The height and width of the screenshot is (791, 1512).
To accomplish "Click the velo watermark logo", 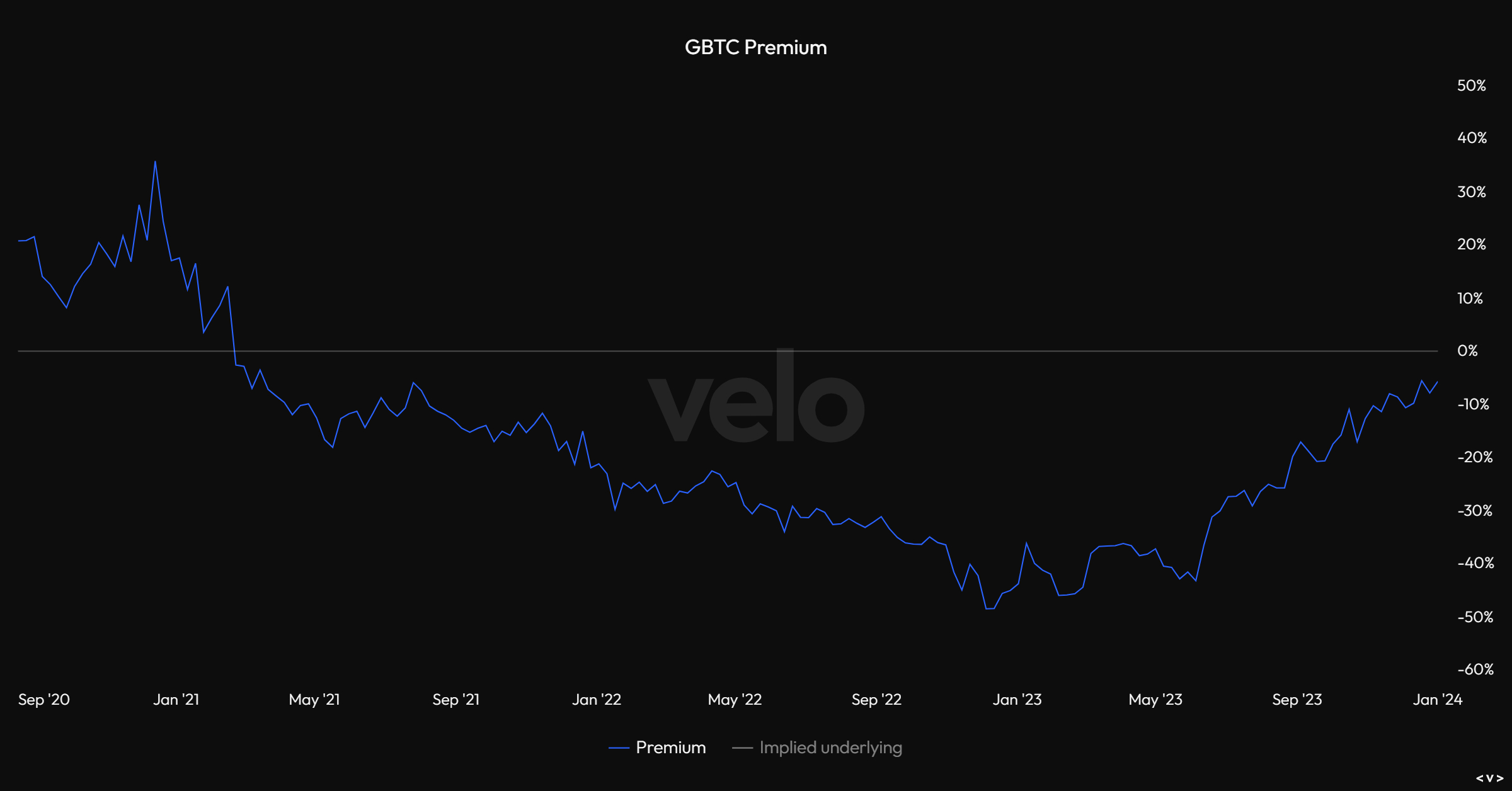I will point(756,398).
